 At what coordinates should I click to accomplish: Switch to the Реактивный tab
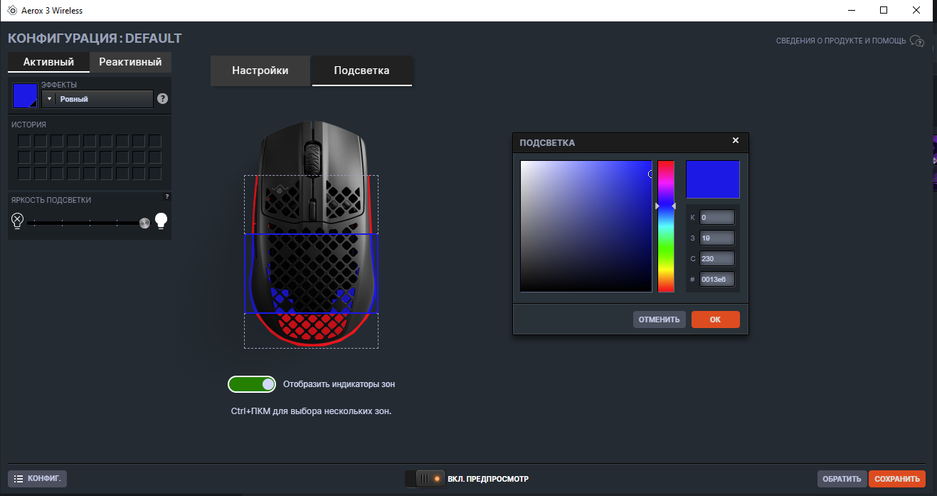click(130, 62)
